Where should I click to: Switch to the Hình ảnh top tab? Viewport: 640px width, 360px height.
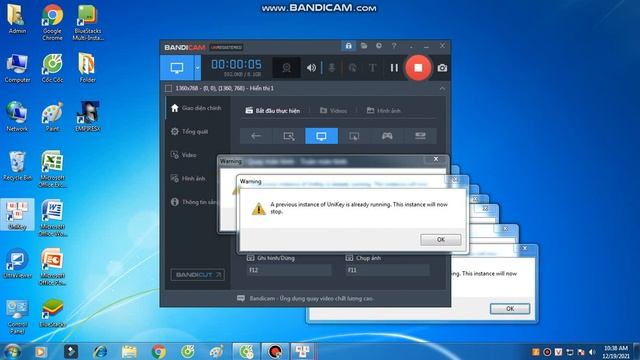[x=383, y=111]
